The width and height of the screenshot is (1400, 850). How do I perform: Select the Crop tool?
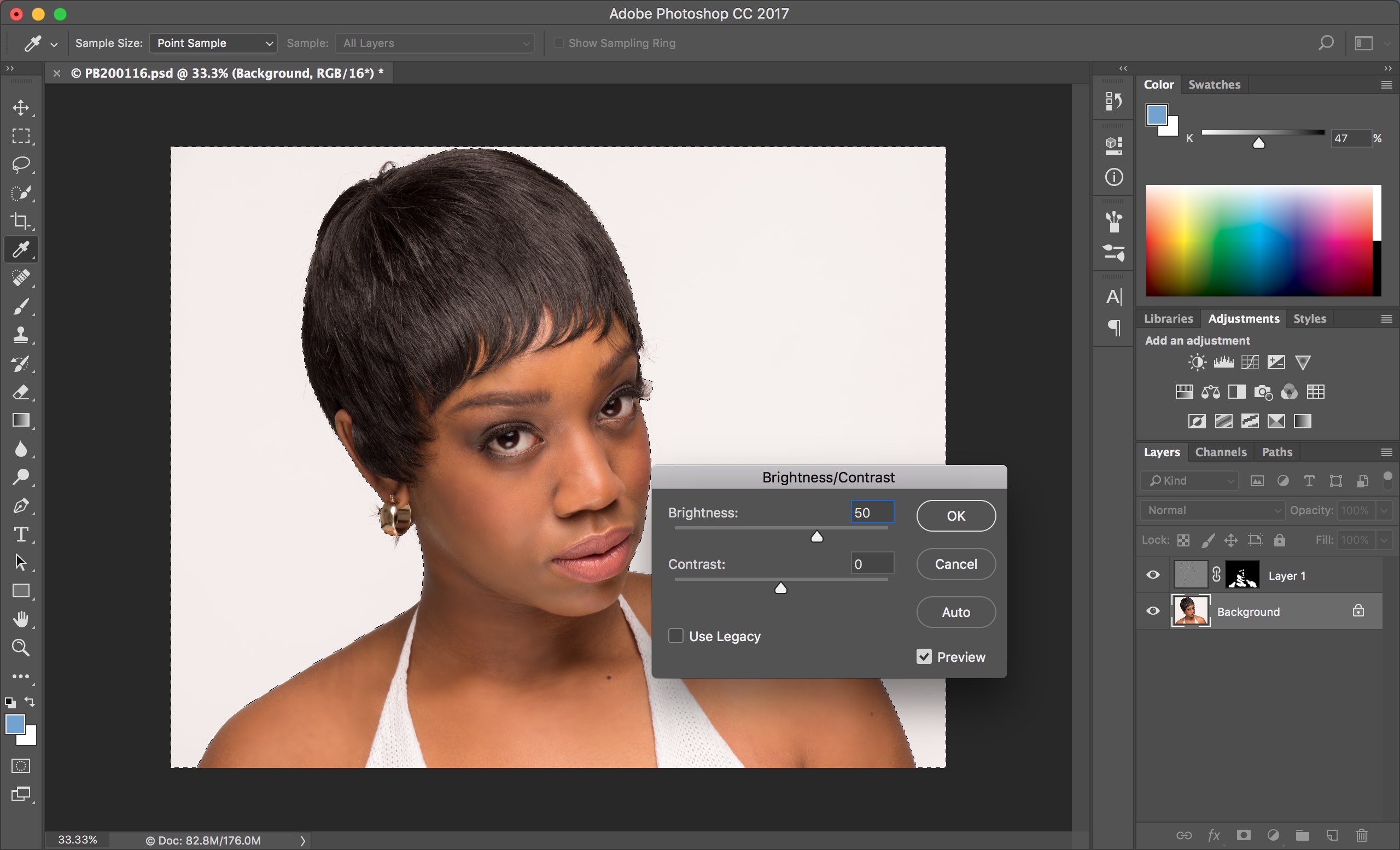(21, 222)
